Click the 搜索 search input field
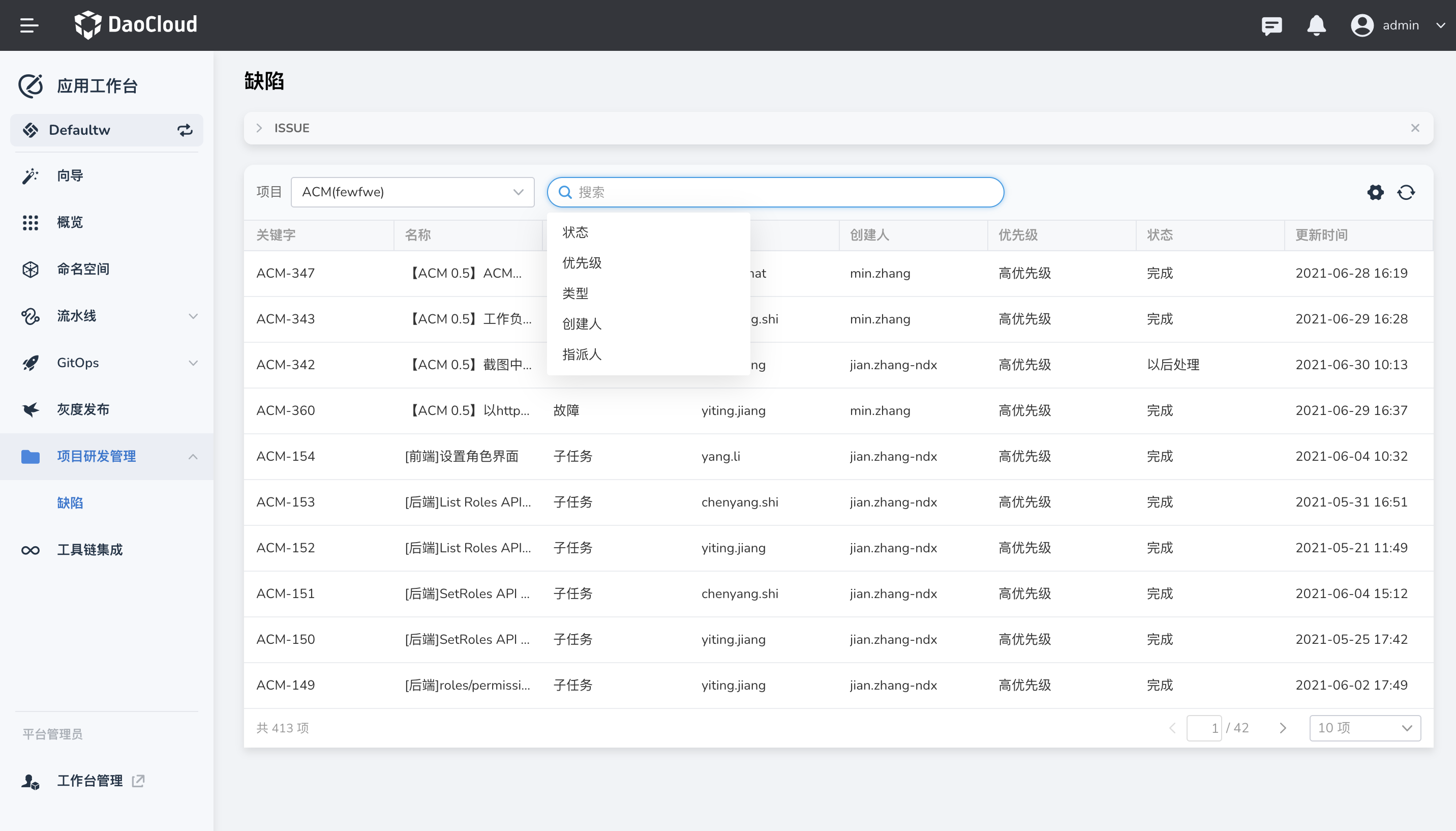The height and width of the screenshot is (831, 1456). click(x=775, y=192)
